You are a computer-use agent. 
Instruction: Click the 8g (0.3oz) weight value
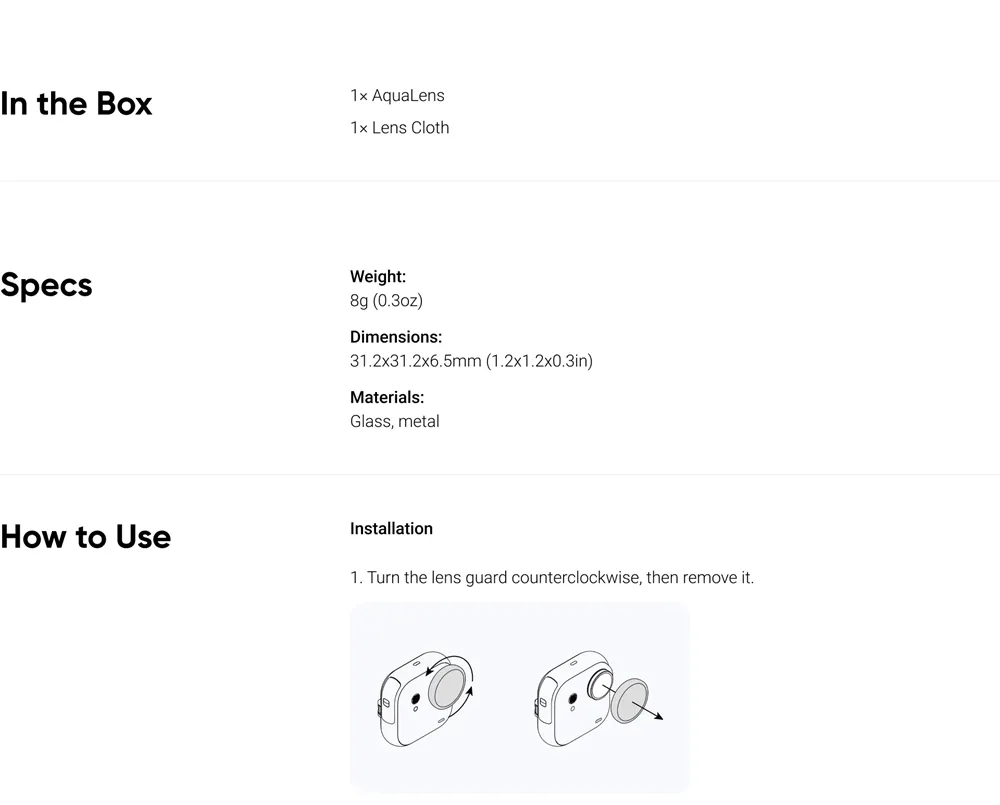point(386,300)
